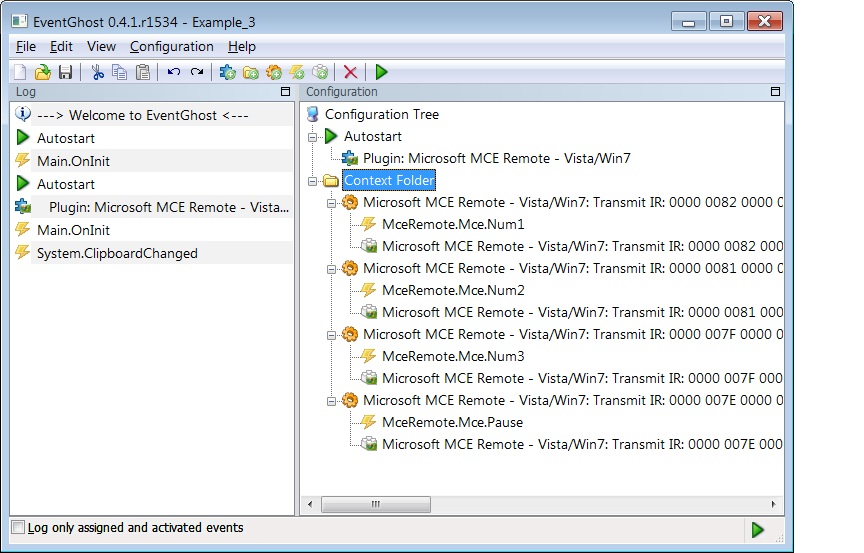Collapse the macro containing MceRemote.Mce.Num1
This screenshot has height=553, width=864.
[331, 203]
